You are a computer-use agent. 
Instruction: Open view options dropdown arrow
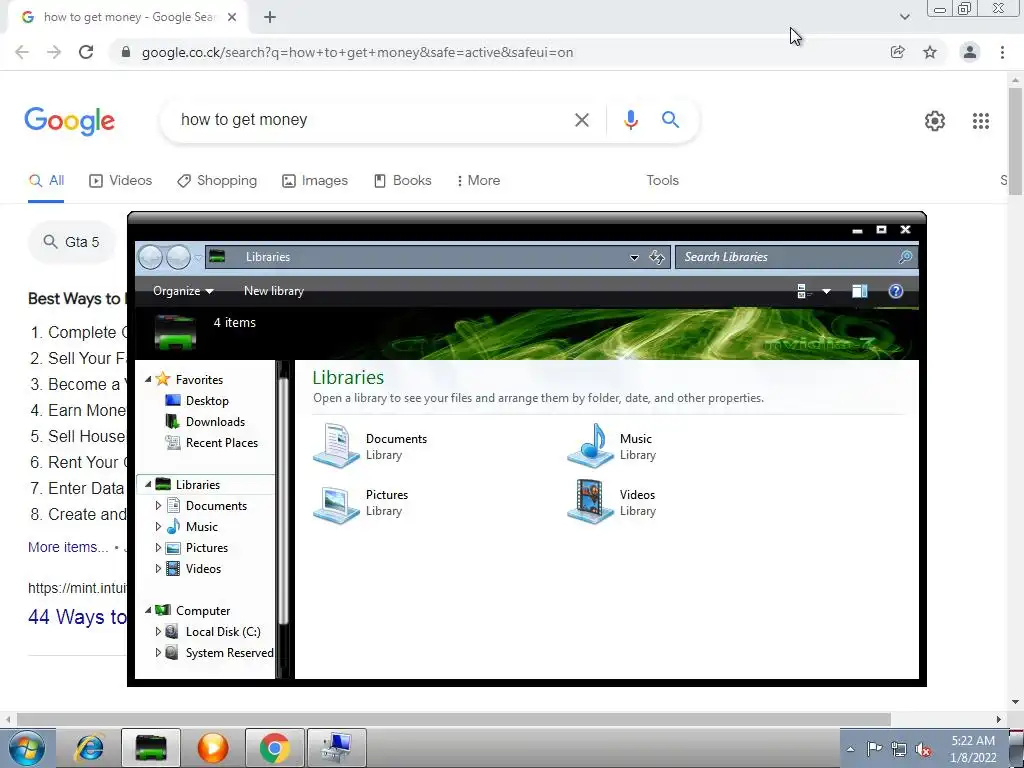point(826,291)
